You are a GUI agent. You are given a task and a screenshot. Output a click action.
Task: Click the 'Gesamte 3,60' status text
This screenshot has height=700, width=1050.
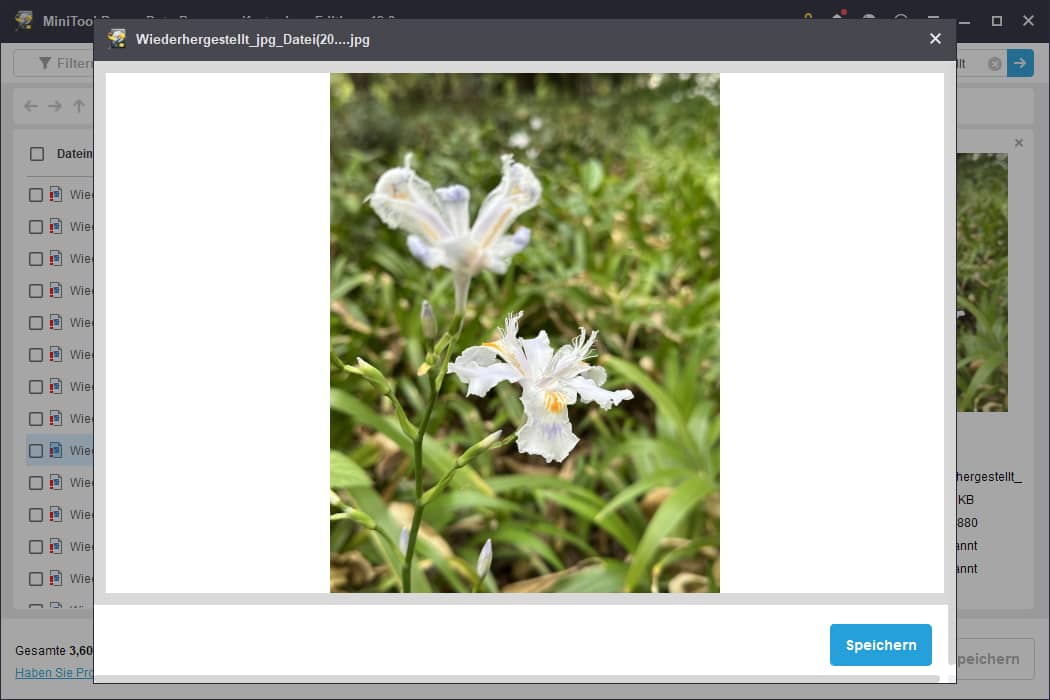(x=54, y=650)
